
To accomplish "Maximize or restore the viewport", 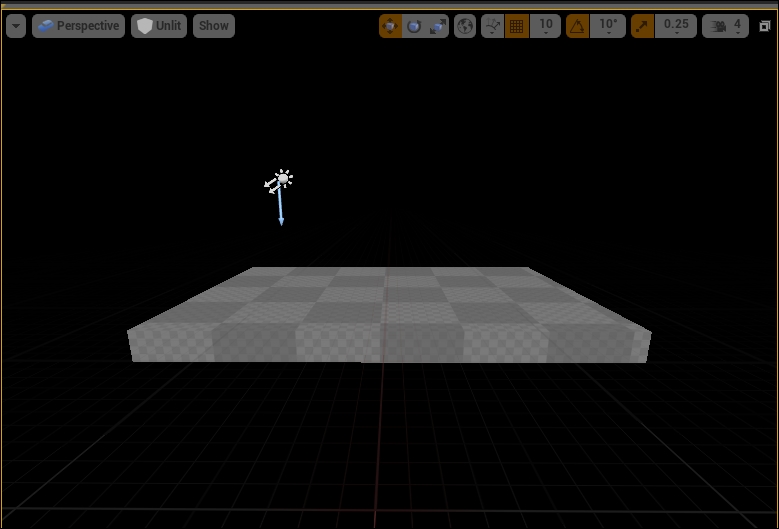I will click(765, 26).
